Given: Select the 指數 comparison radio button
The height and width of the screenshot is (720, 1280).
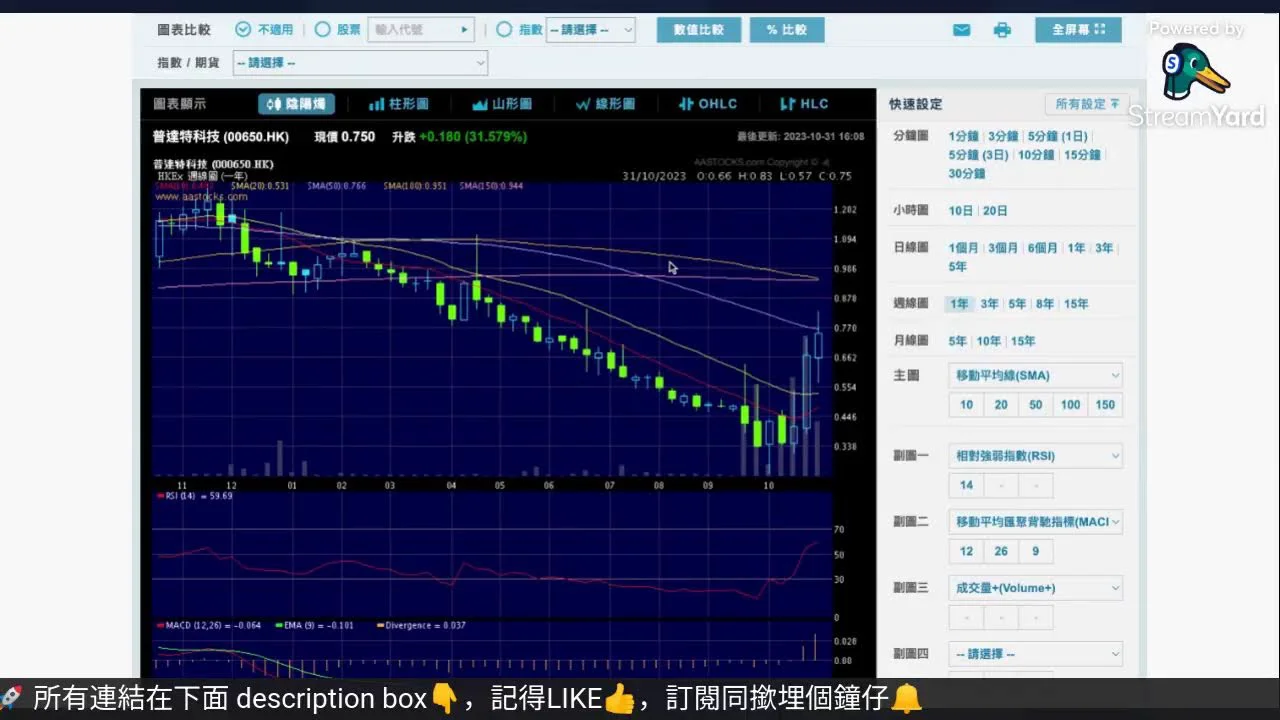Looking at the screenshot, I should point(504,30).
